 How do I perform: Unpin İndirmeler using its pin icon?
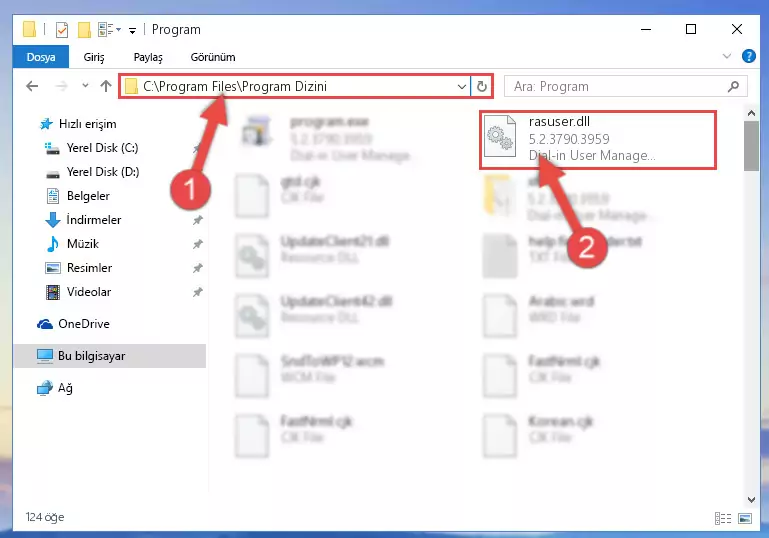tap(198, 220)
